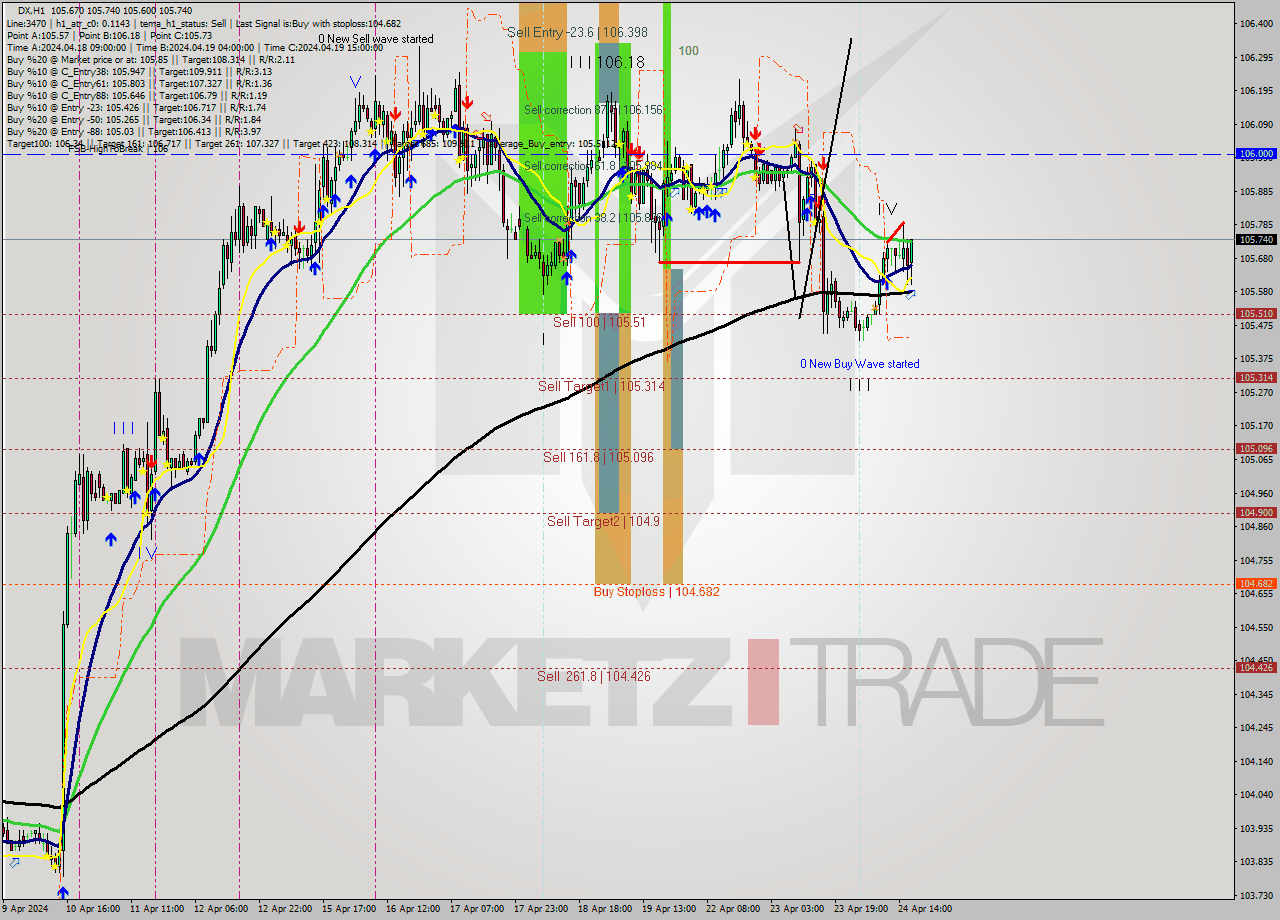Click '0 New Buy Wave started' annotation
Screen dimensions: 1280x920
click(x=859, y=364)
